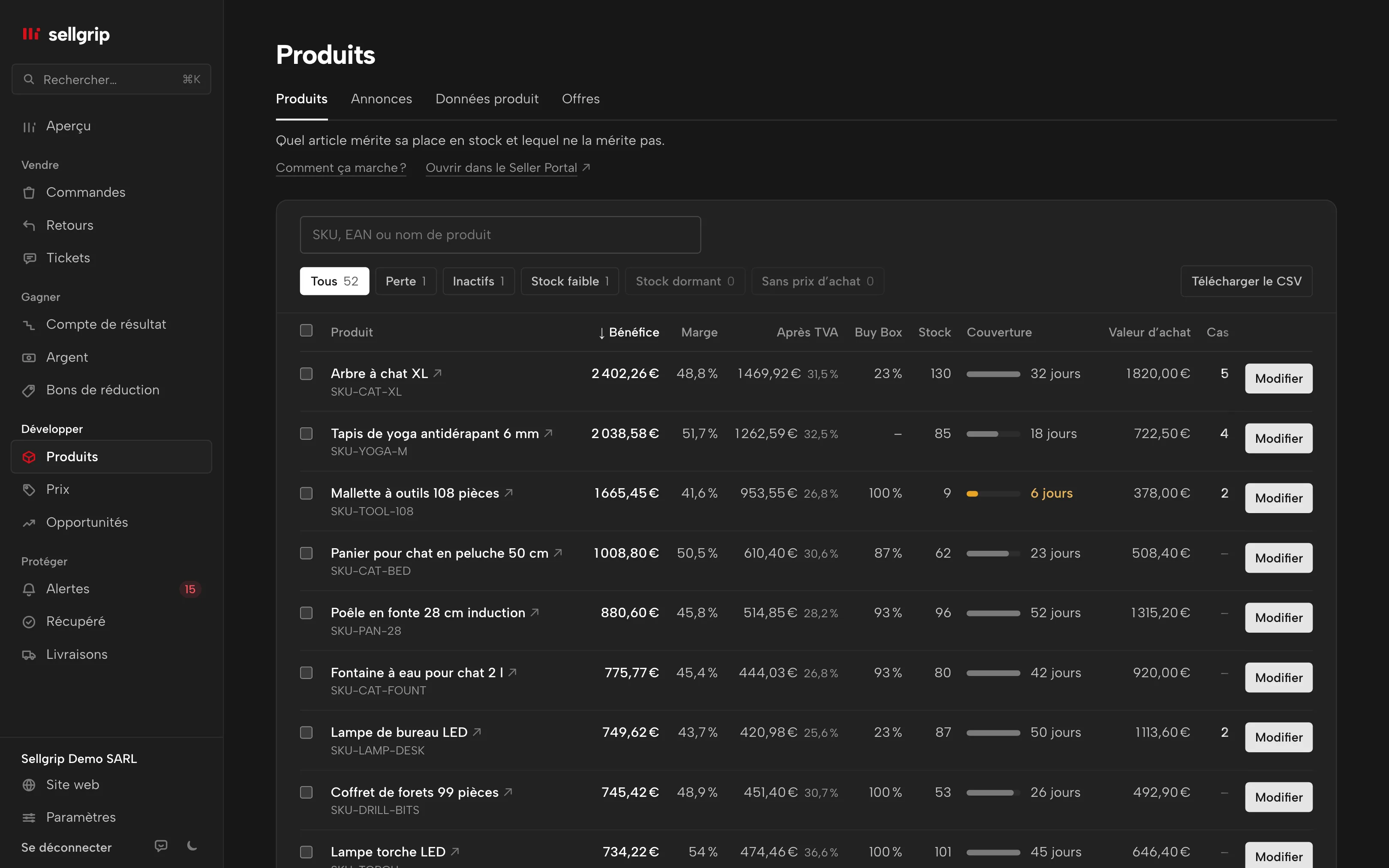Viewport: 1389px width, 868px height.
Task: Open the Comment ça marche link
Action: coord(341,168)
